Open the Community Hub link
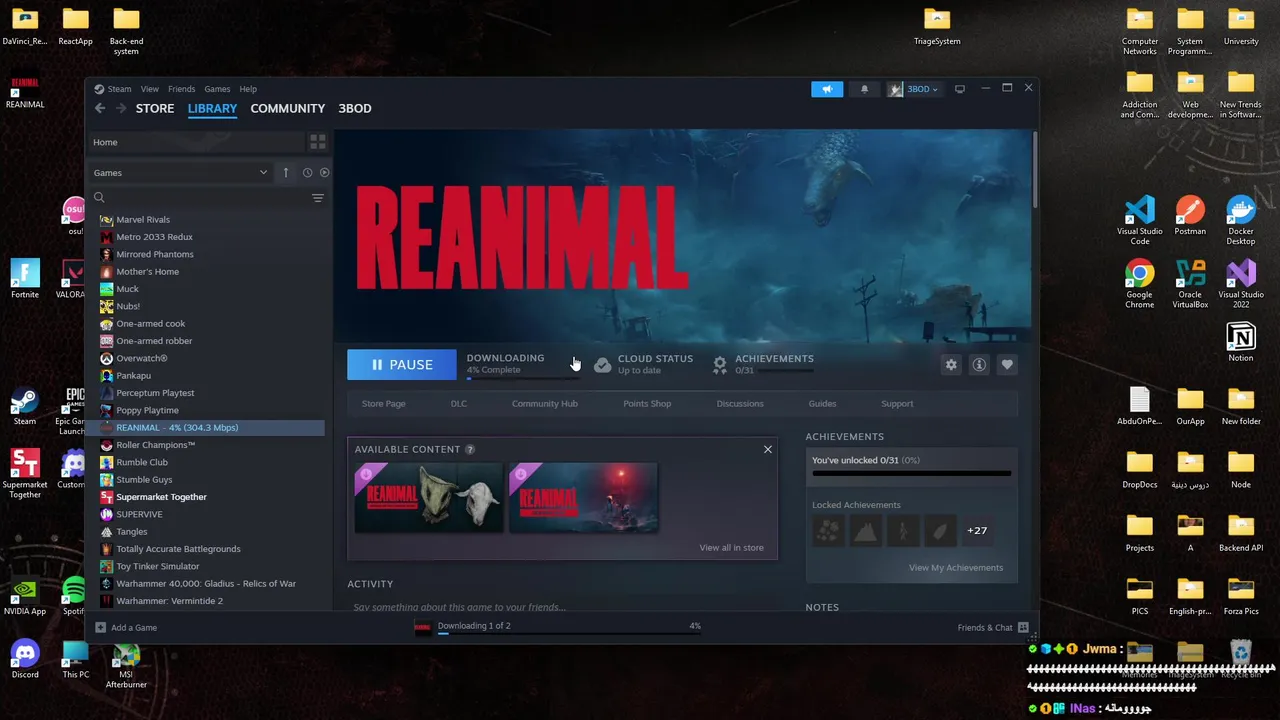 [x=545, y=404]
